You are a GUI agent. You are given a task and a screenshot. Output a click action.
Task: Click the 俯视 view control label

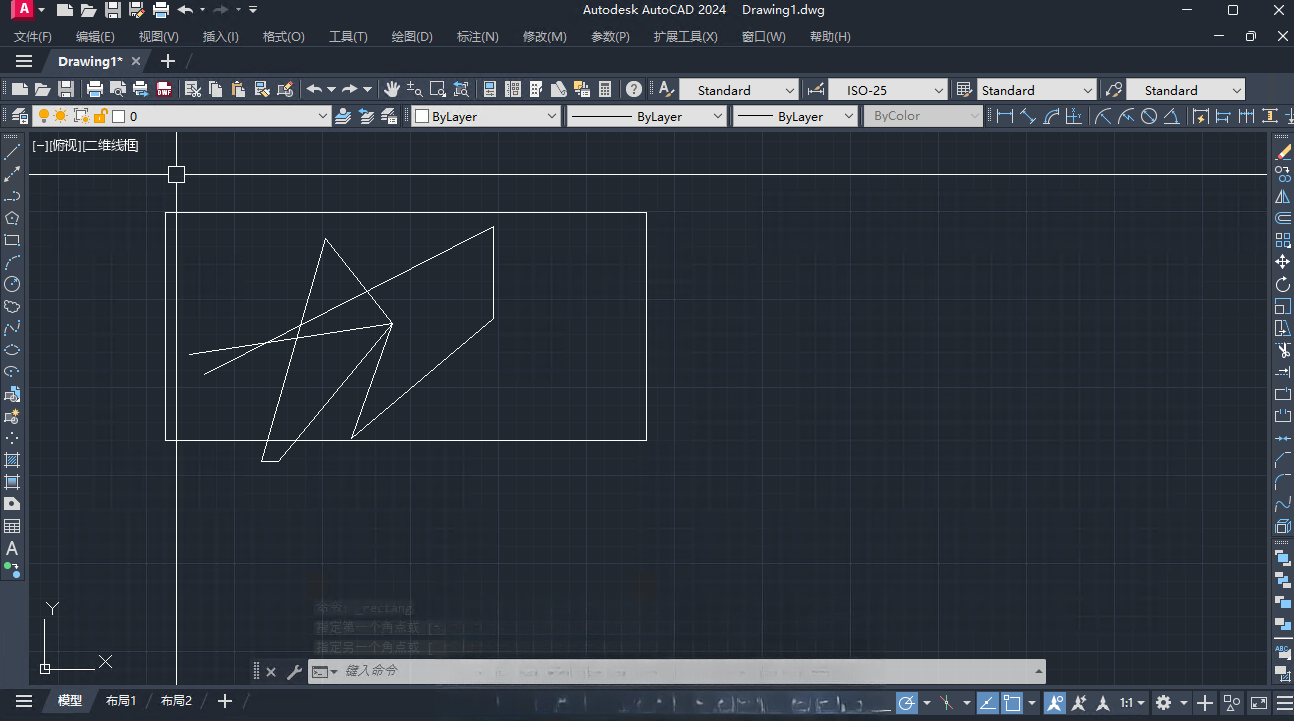point(65,145)
